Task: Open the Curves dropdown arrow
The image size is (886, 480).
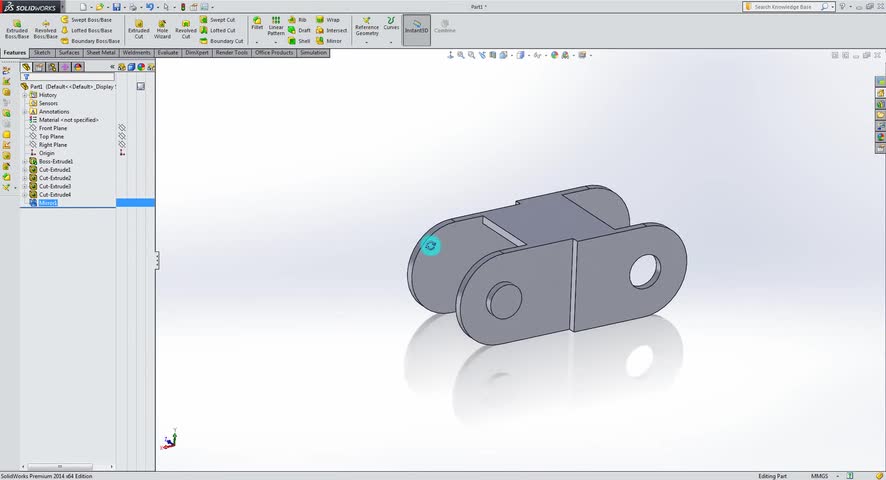Action: click(391, 42)
